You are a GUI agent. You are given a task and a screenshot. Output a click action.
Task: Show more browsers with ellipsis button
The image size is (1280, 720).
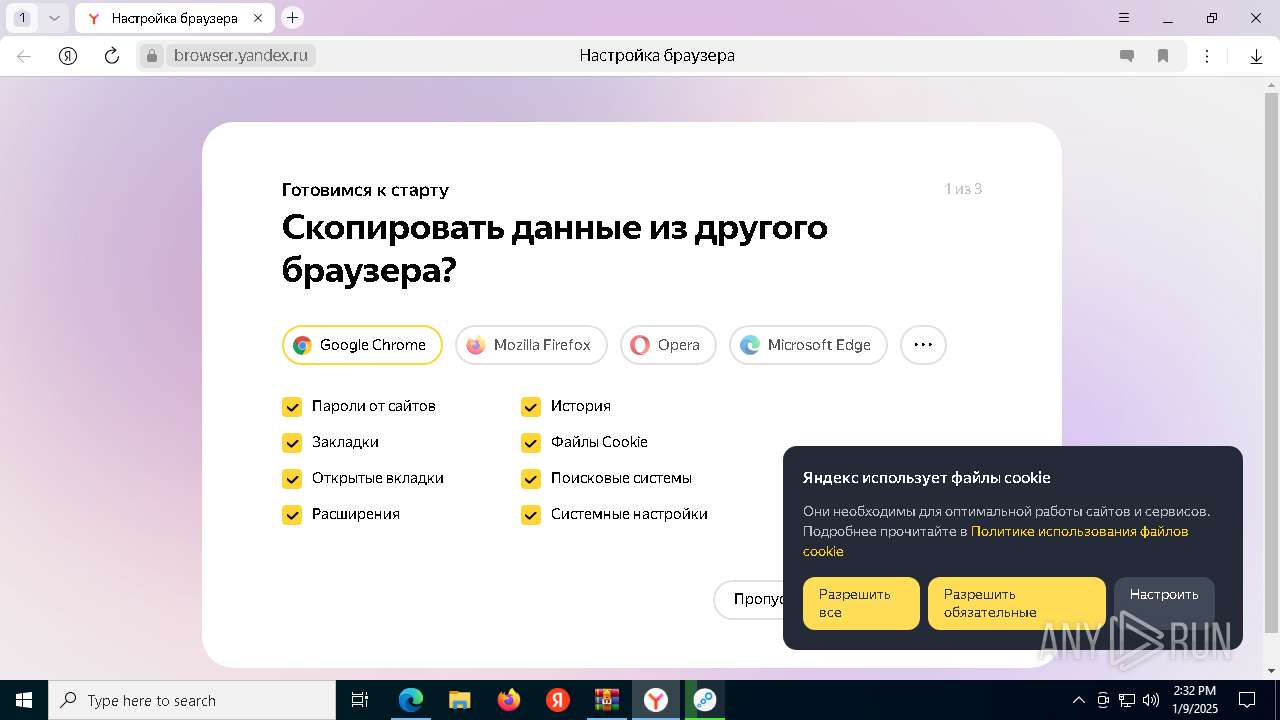pyautogui.click(x=923, y=345)
